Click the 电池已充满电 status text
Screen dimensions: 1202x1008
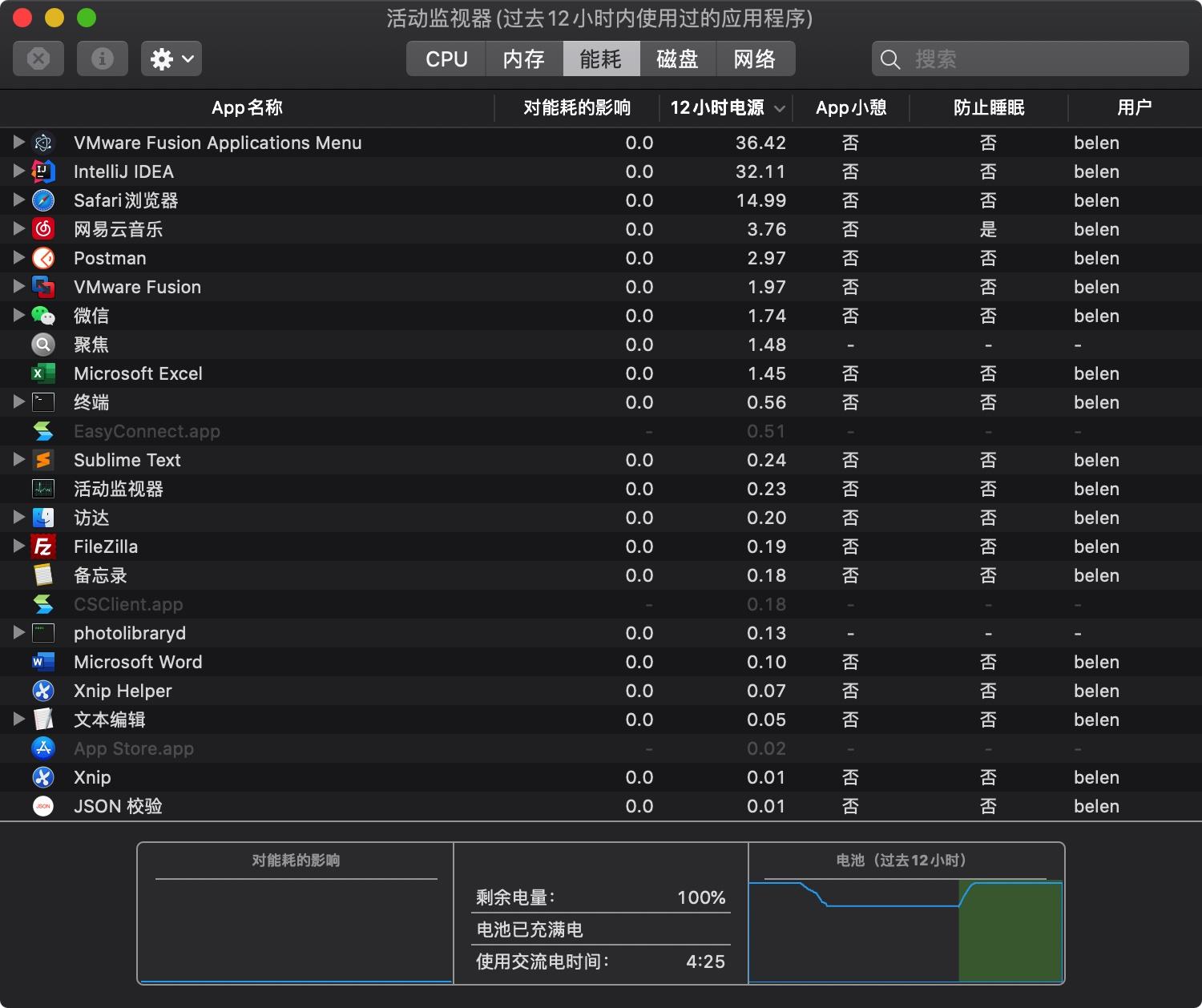coord(530,929)
